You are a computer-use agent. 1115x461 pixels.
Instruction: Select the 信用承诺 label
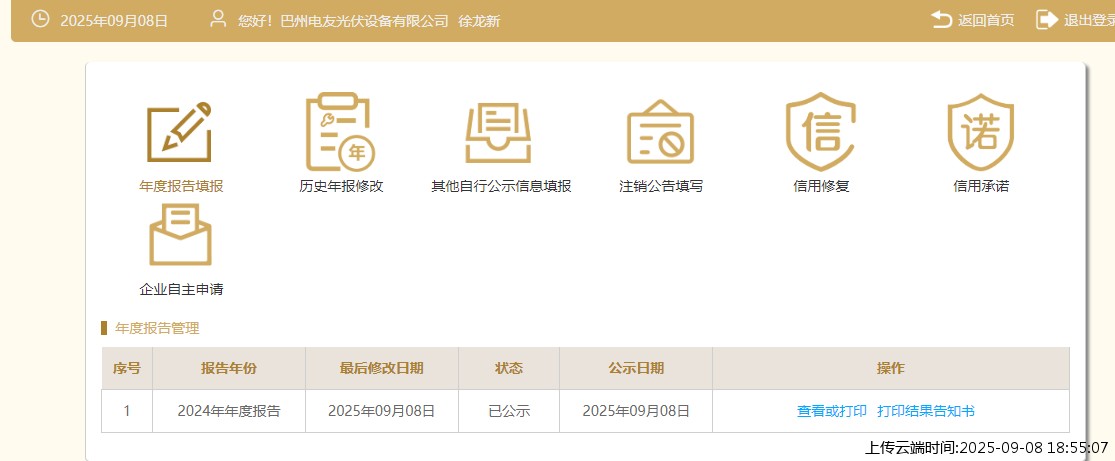[981, 187]
